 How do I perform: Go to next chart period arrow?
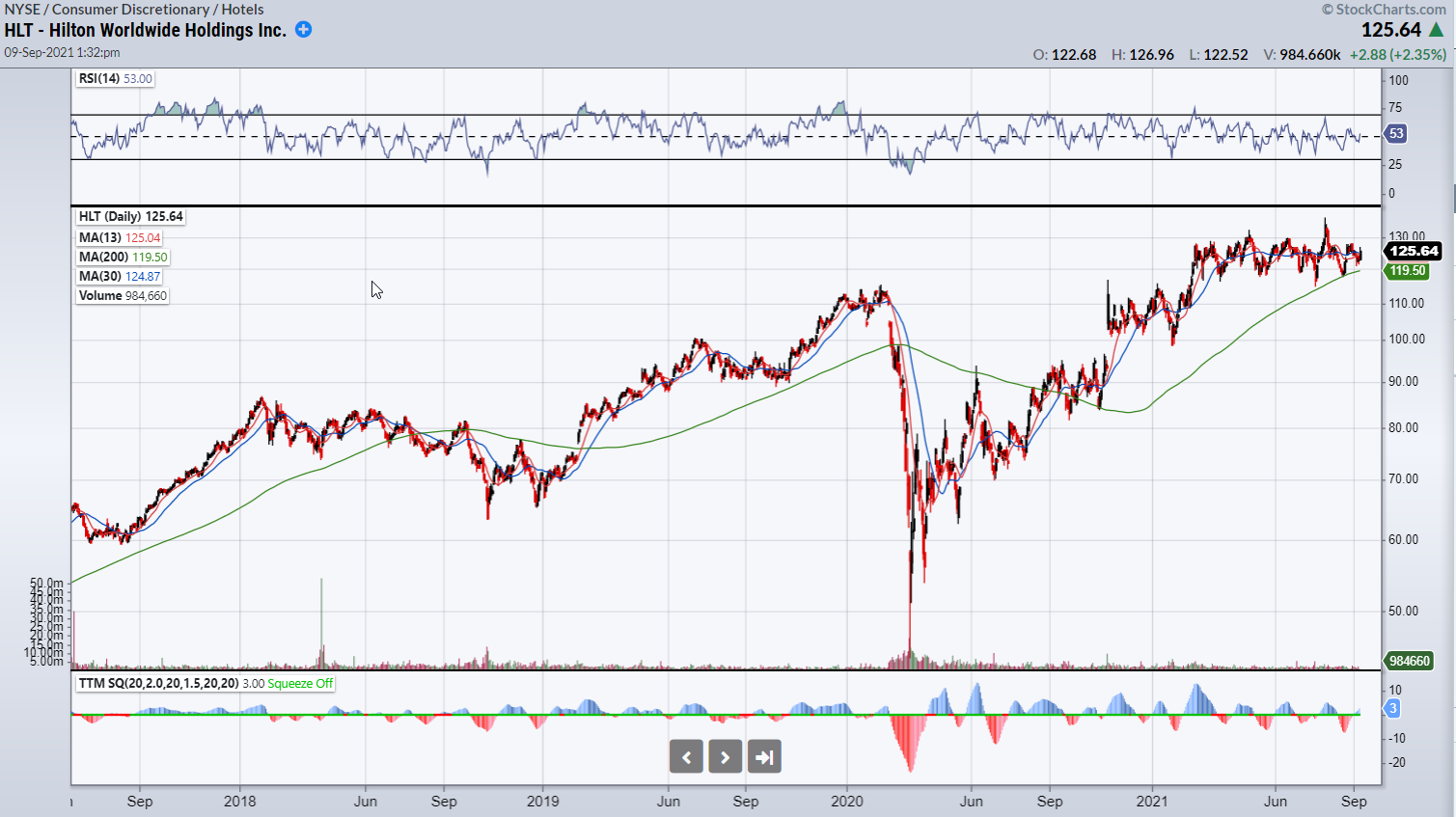coord(726,757)
